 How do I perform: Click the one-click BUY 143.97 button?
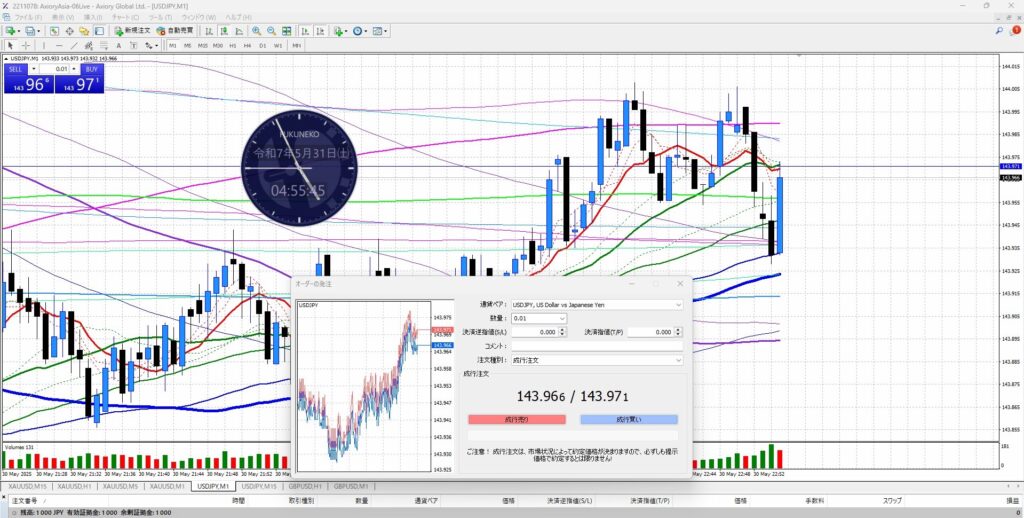(79, 84)
